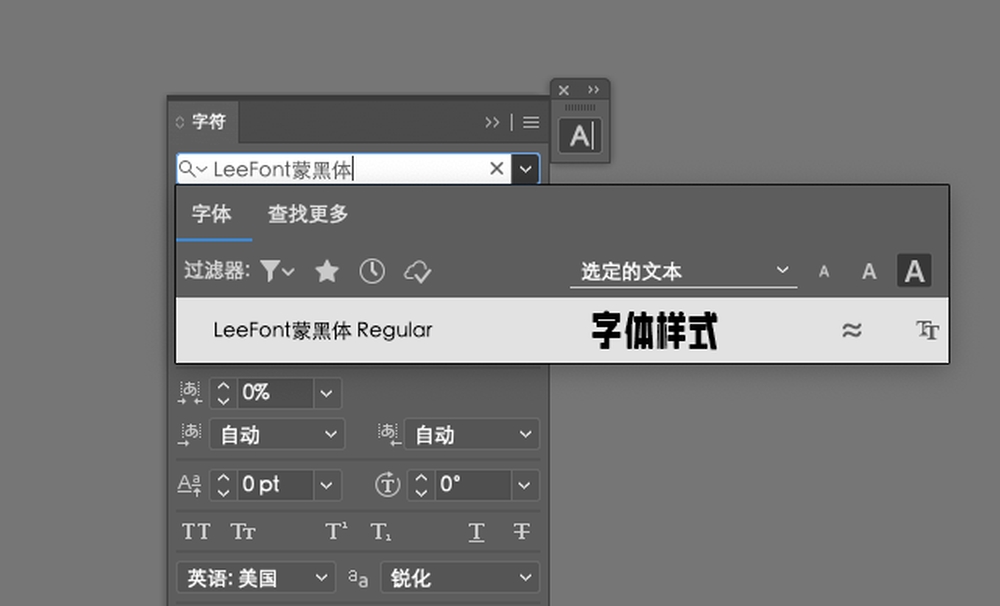Screen dimensions: 1000x606
Task: Open the 0% tsume dropdown
Action: tap(327, 393)
